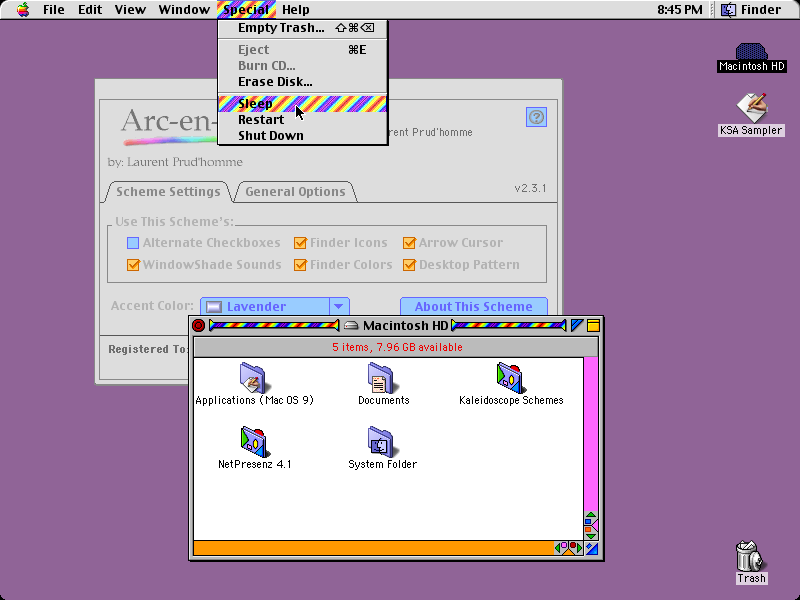This screenshot has width=800, height=600.
Task: Click the yellow WindowShade box of Macintosh HD window
Action: (593, 325)
